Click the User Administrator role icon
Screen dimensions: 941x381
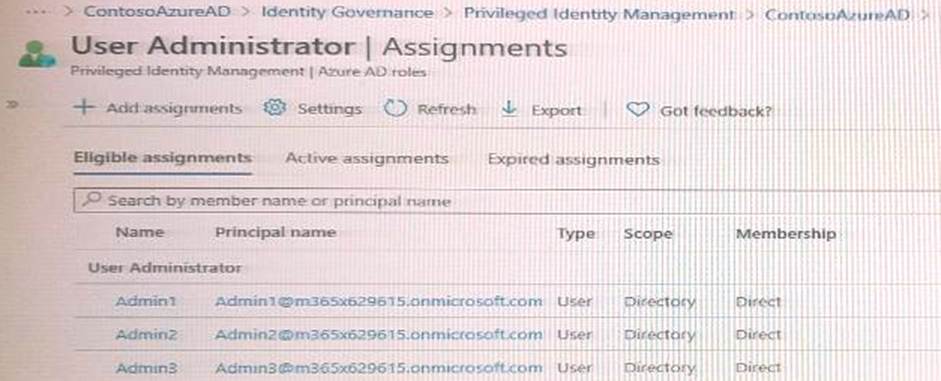(37, 55)
